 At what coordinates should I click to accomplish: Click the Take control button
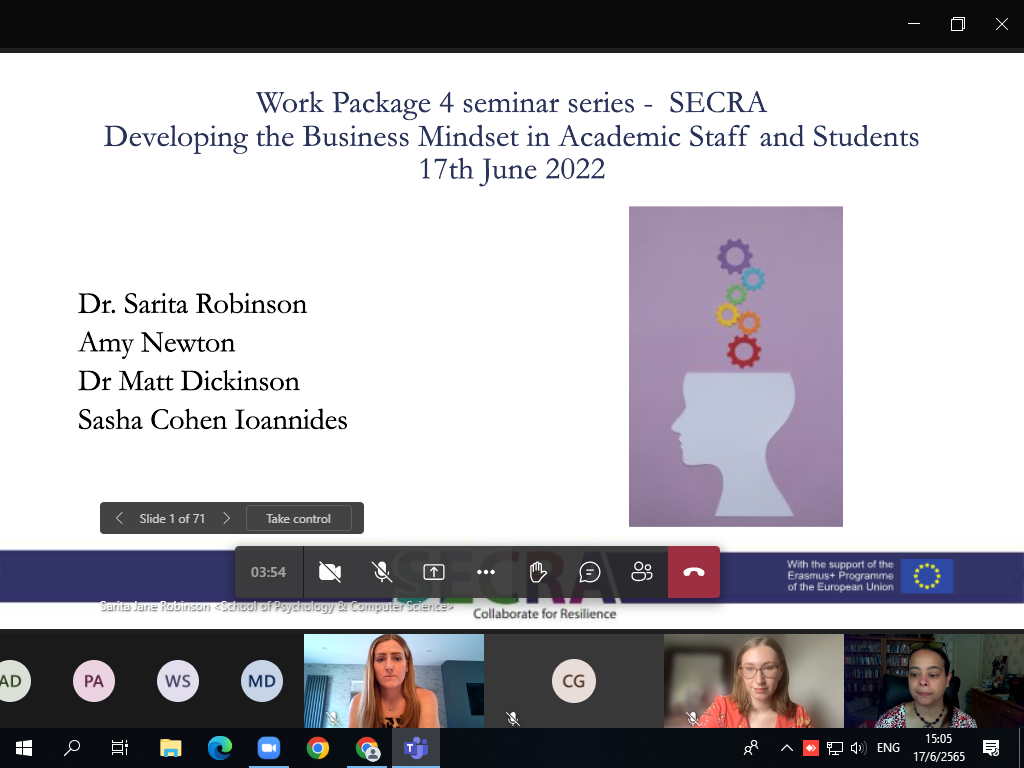(298, 519)
